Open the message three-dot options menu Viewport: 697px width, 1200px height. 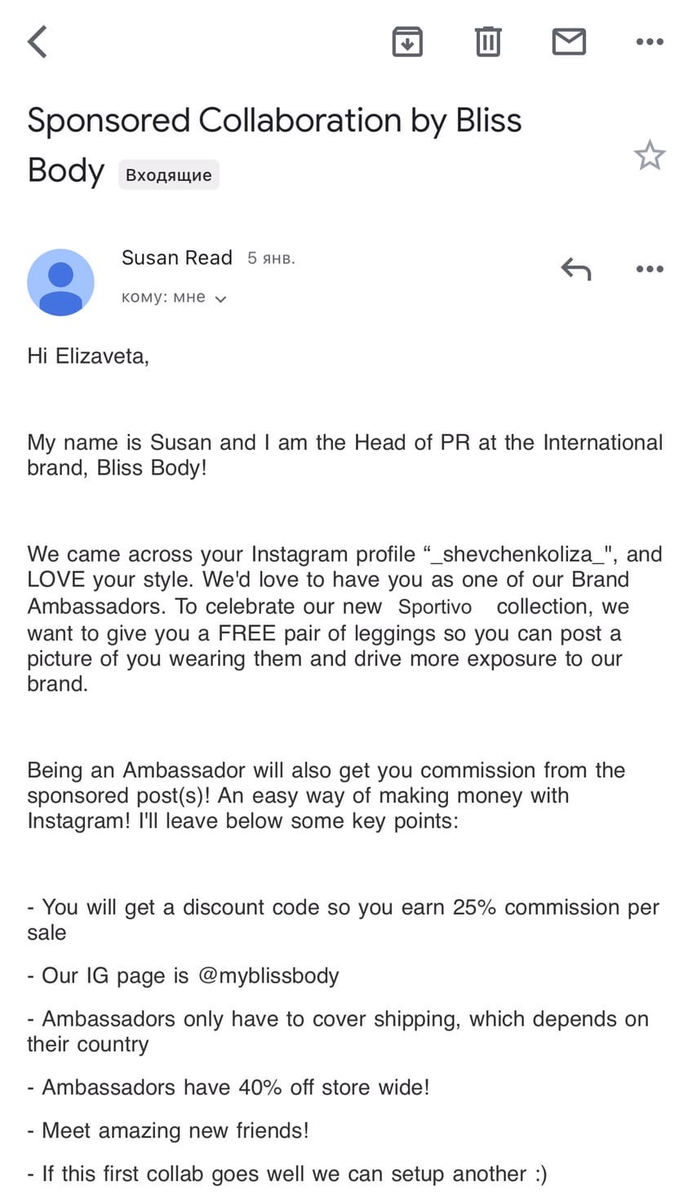pos(650,269)
